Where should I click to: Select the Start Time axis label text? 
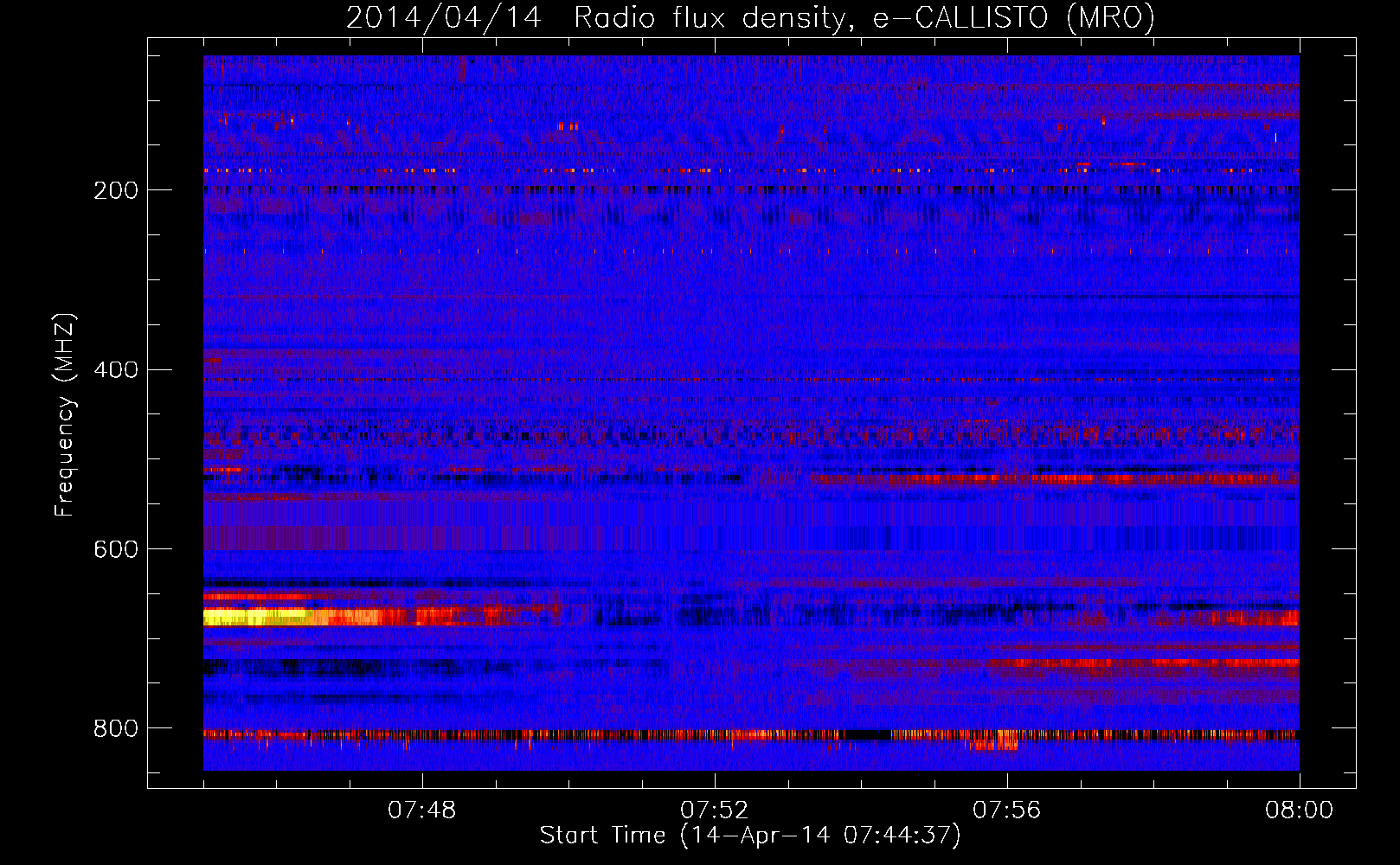(750, 836)
